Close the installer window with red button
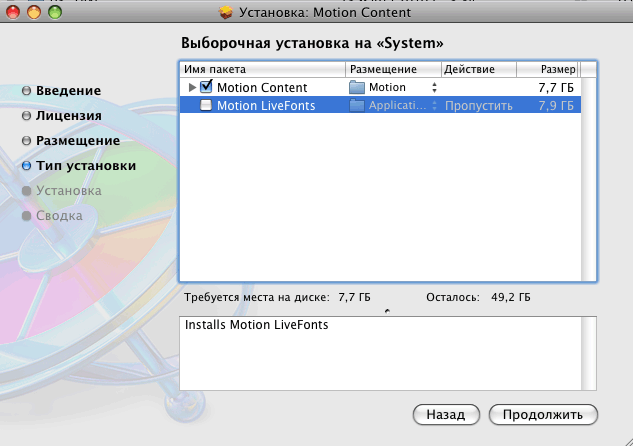 click(13, 12)
